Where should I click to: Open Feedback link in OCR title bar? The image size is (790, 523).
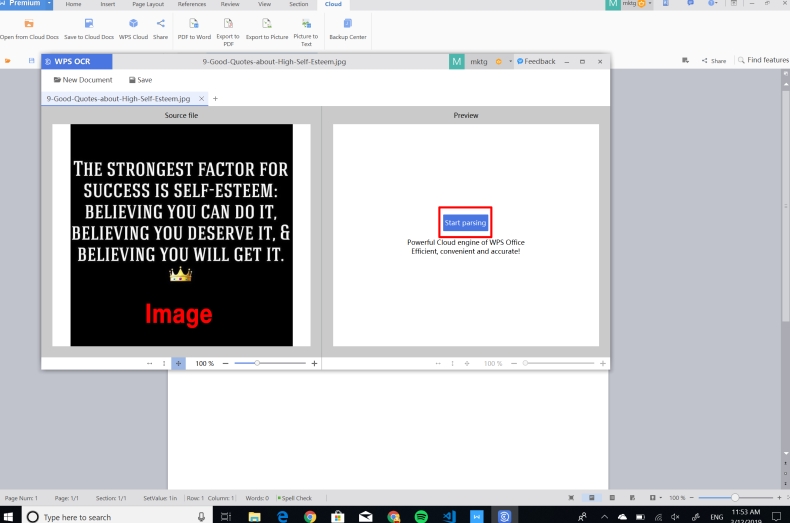[x=536, y=61]
